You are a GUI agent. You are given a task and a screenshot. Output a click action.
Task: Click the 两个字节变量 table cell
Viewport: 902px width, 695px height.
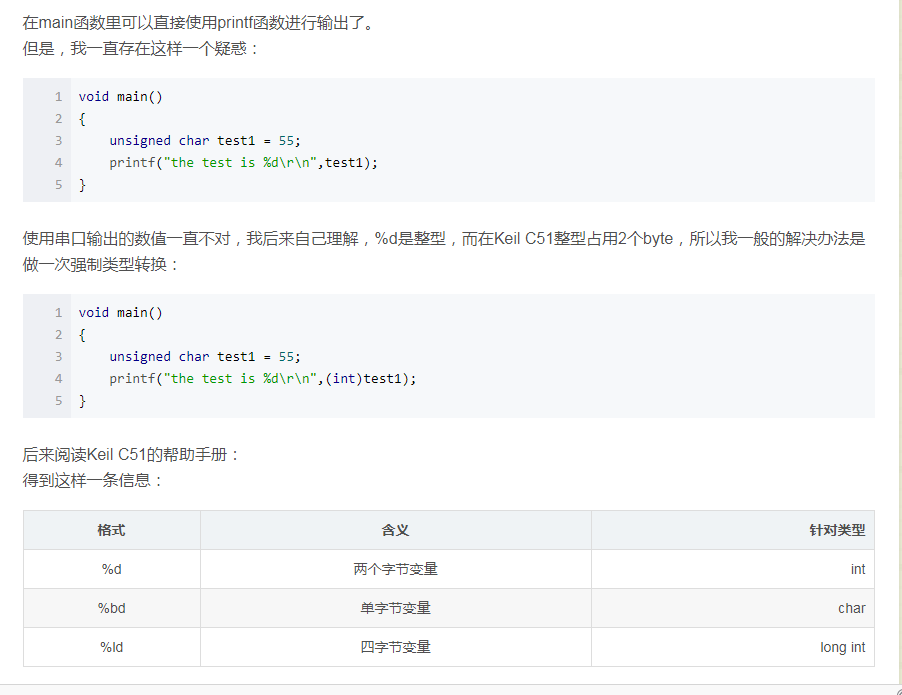pos(395,569)
